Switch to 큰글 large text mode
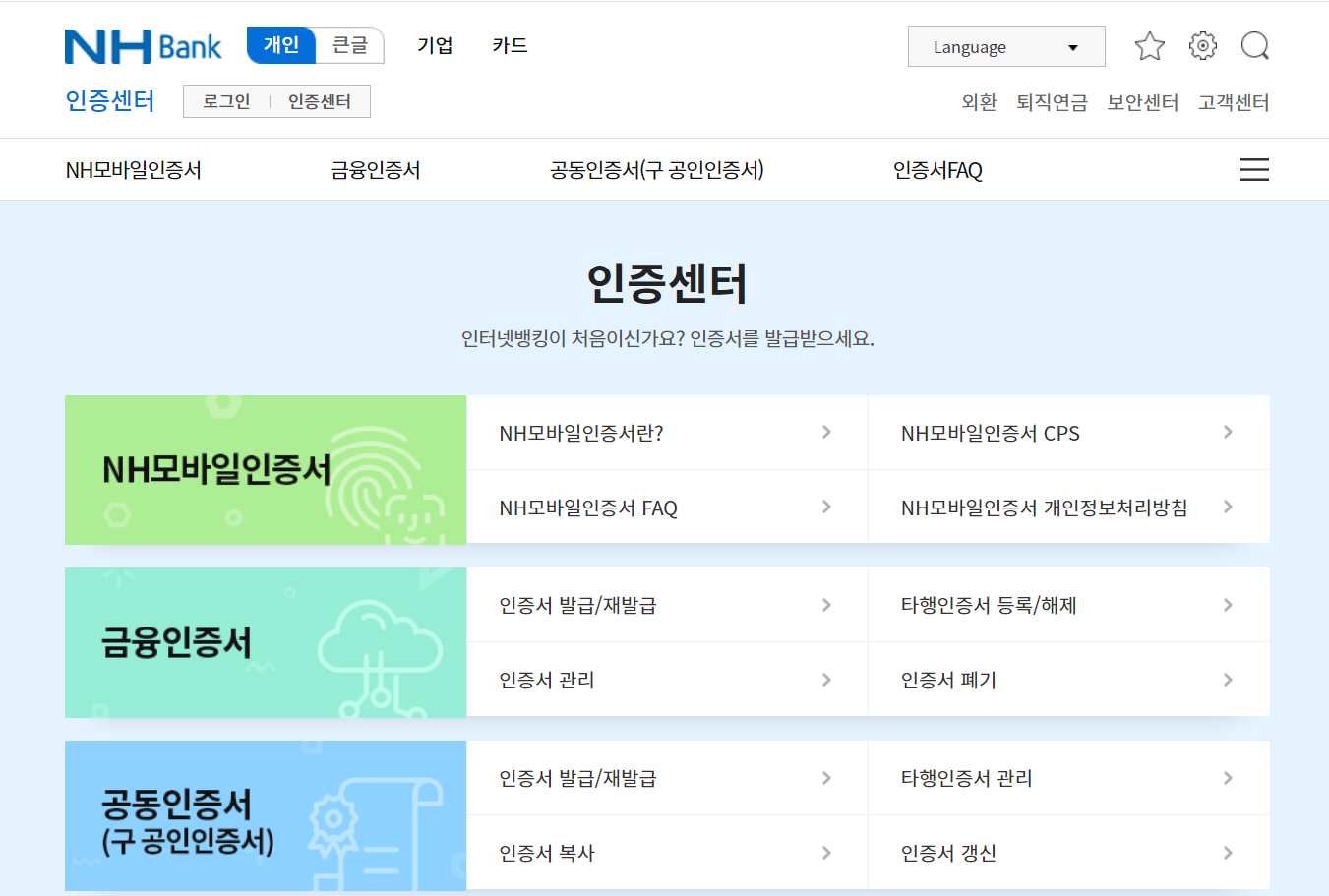Screen dimensions: 1329x896 348,45
